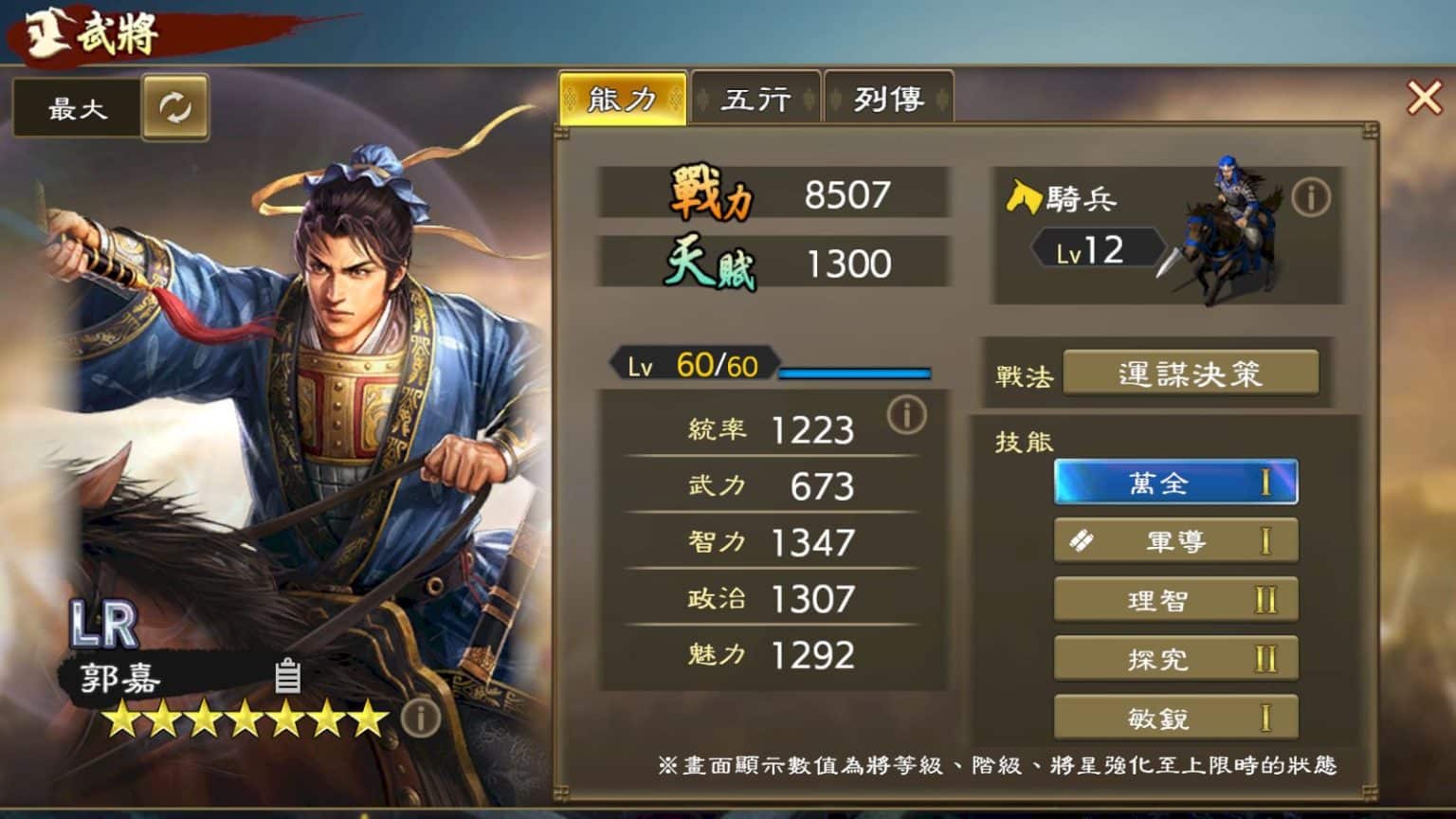This screenshot has width=1456, height=819.
Task: Tap the 理智 II skill
Action: click(x=1175, y=600)
